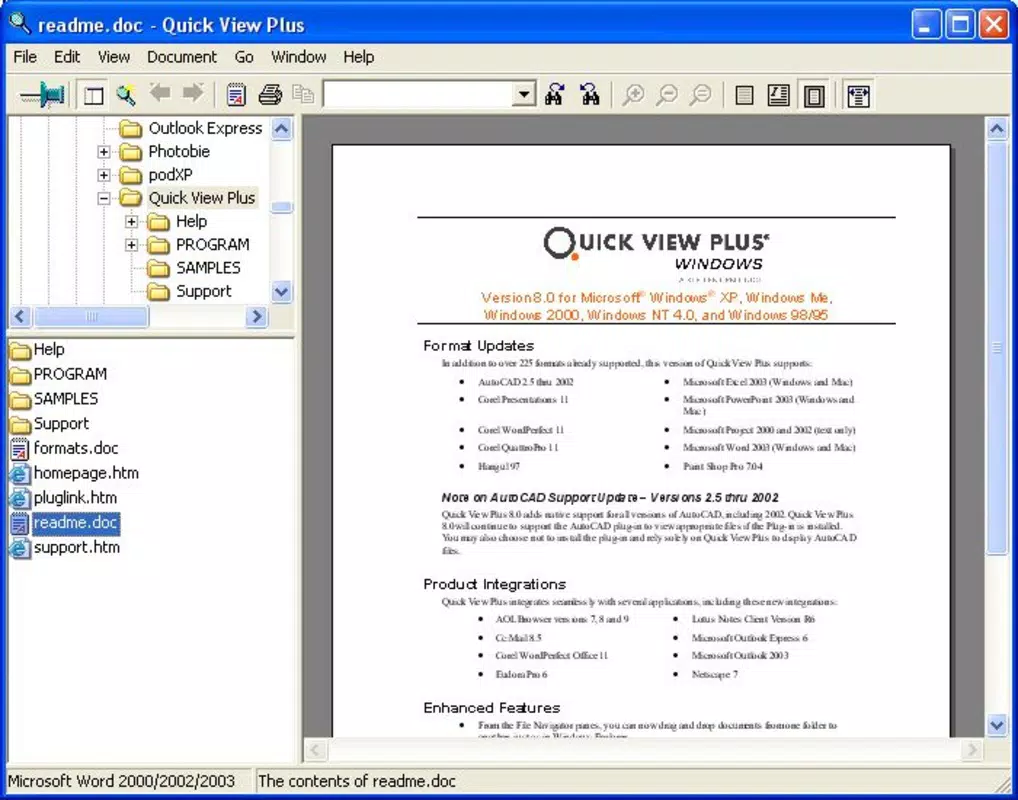Open the Document menu
Screen dimensions: 1018x800
[x=182, y=57]
